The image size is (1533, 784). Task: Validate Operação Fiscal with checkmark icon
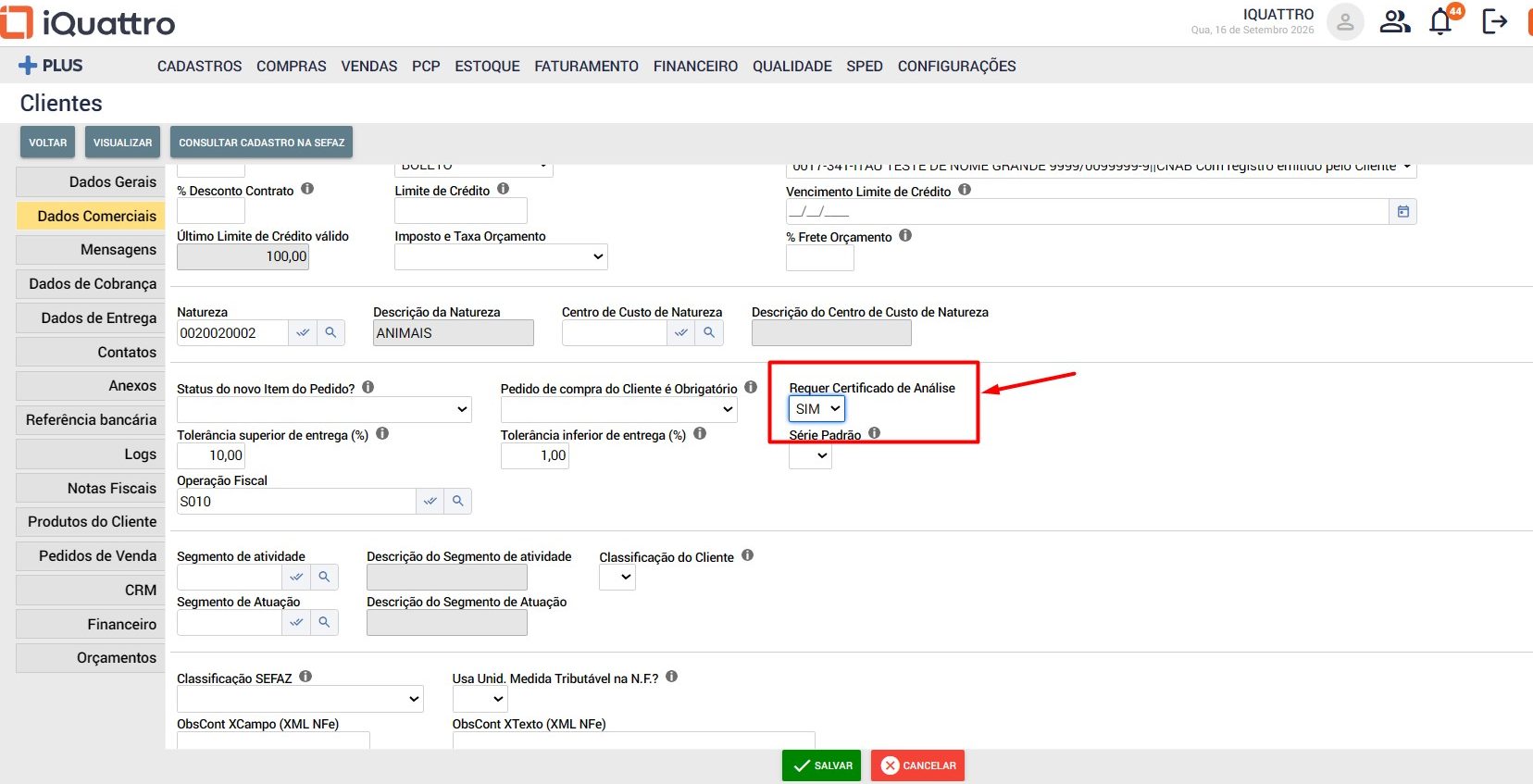pyautogui.click(x=430, y=501)
